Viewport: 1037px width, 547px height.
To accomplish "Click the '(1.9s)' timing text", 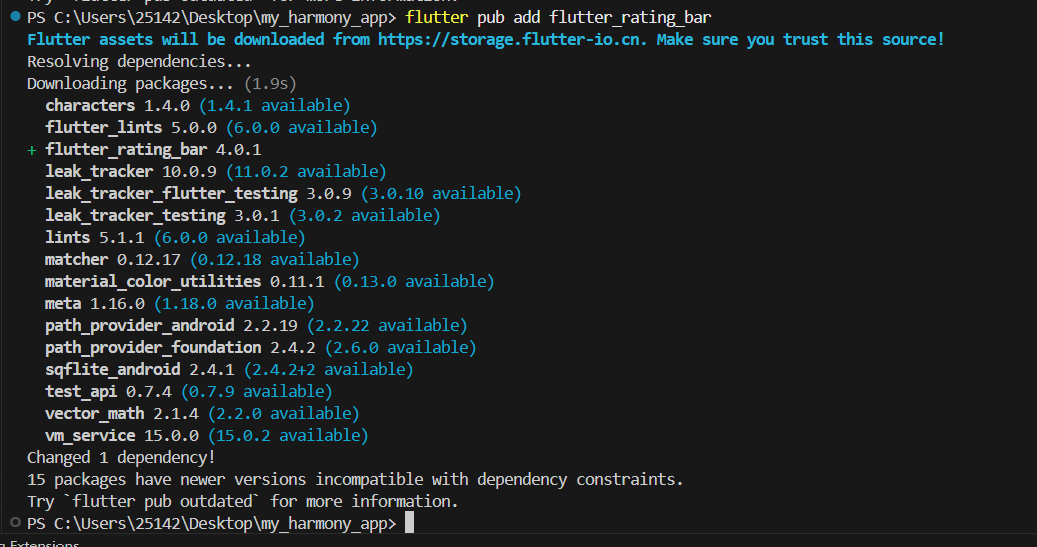I will click(x=270, y=84).
